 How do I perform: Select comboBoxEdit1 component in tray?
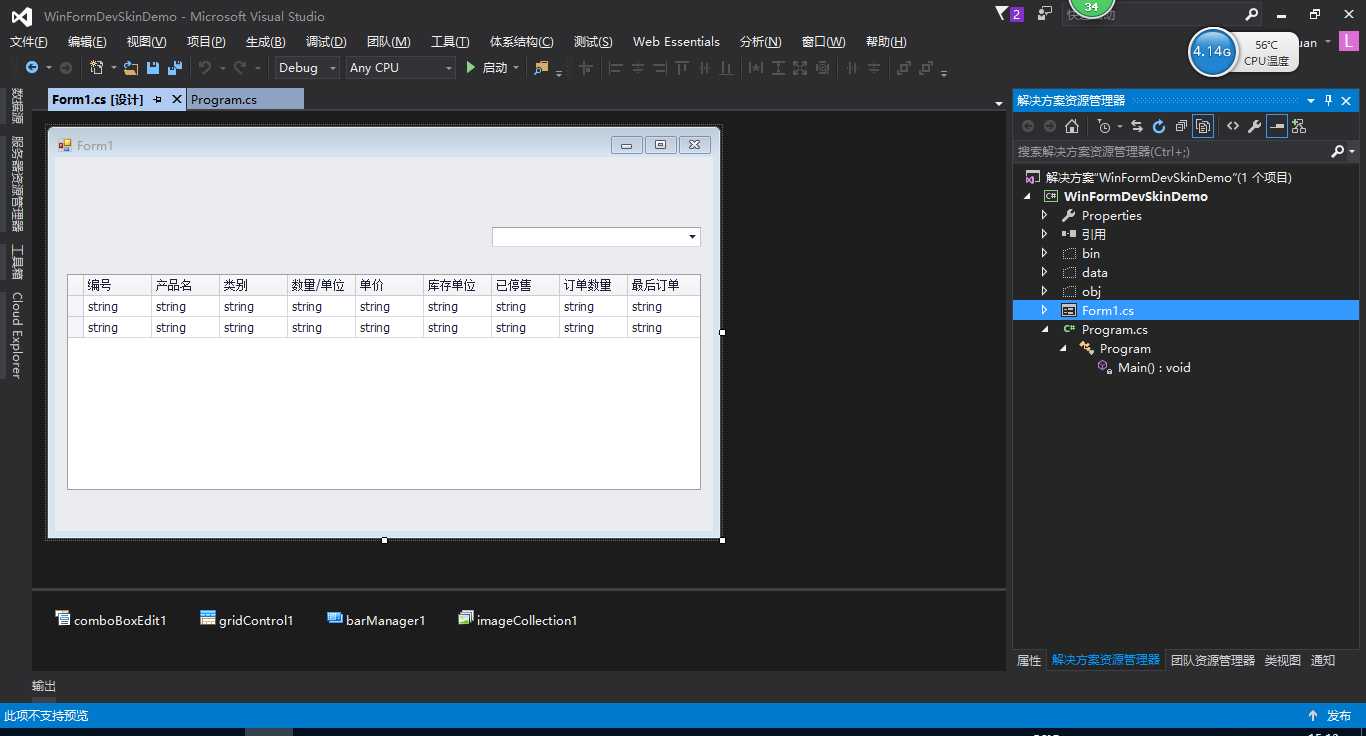click(111, 620)
